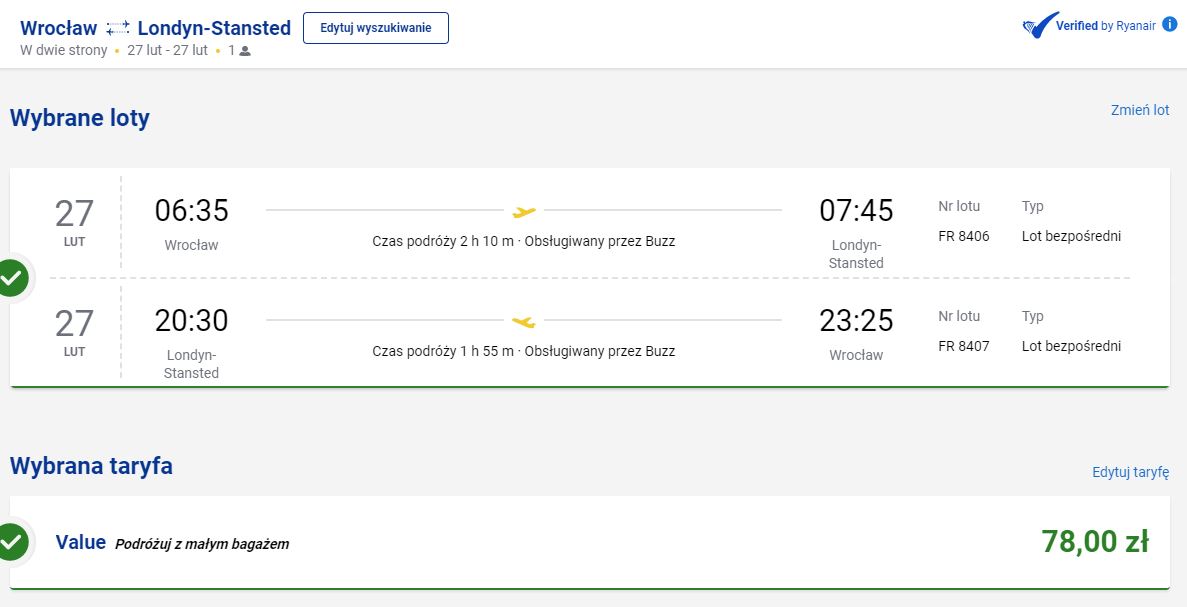This screenshot has height=607, width=1187.
Task: Click the 78,00 zł fare price
Action: pyautogui.click(x=1095, y=542)
